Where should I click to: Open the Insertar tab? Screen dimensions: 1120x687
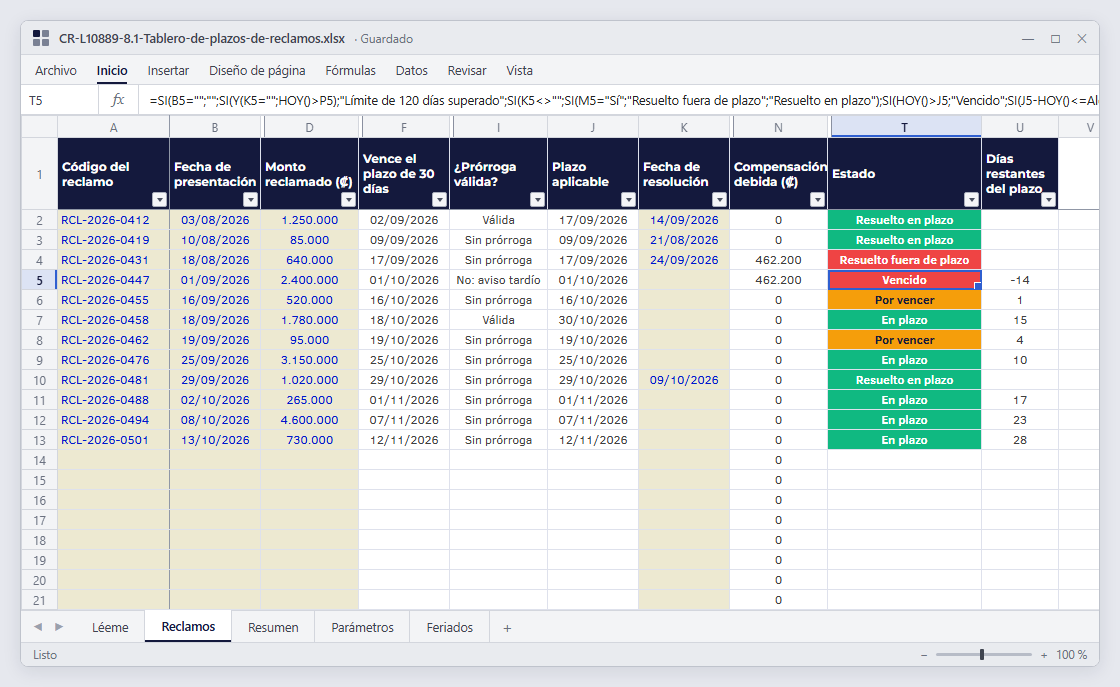point(168,71)
